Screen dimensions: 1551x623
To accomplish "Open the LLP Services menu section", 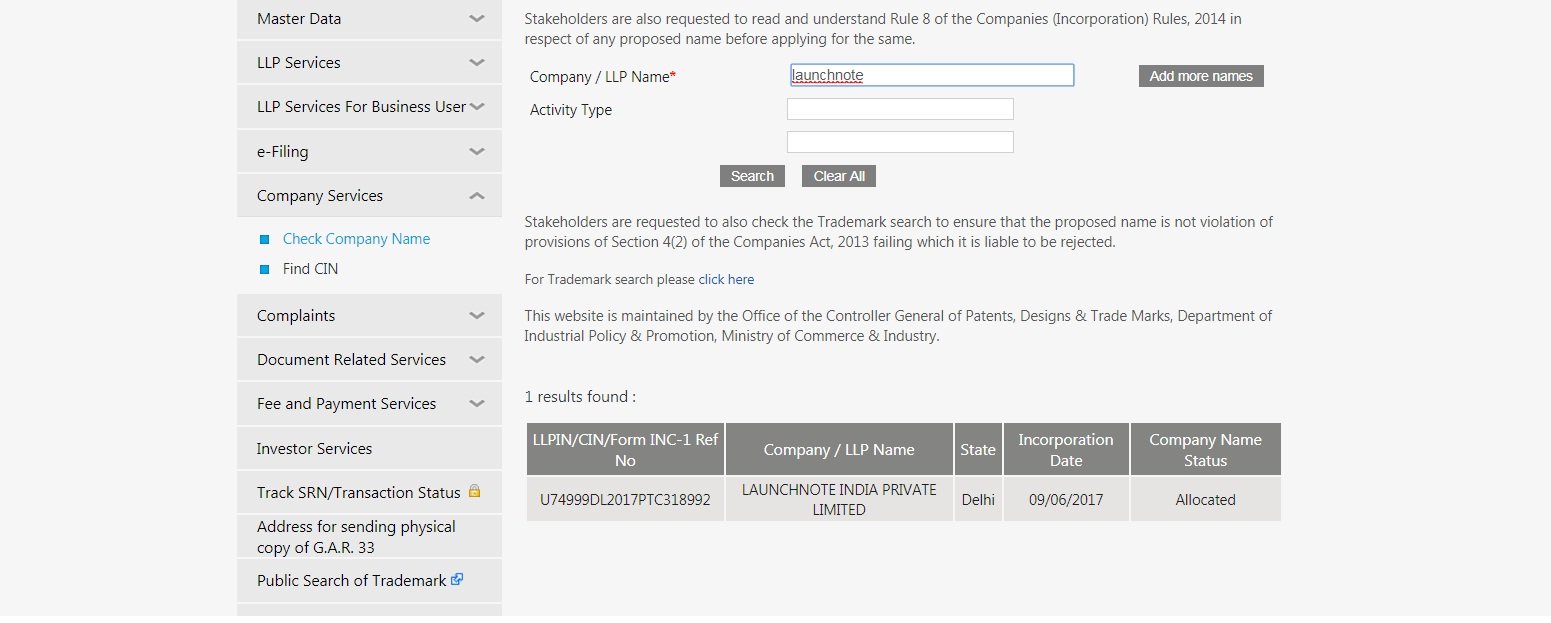I will click(x=369, y=62).
